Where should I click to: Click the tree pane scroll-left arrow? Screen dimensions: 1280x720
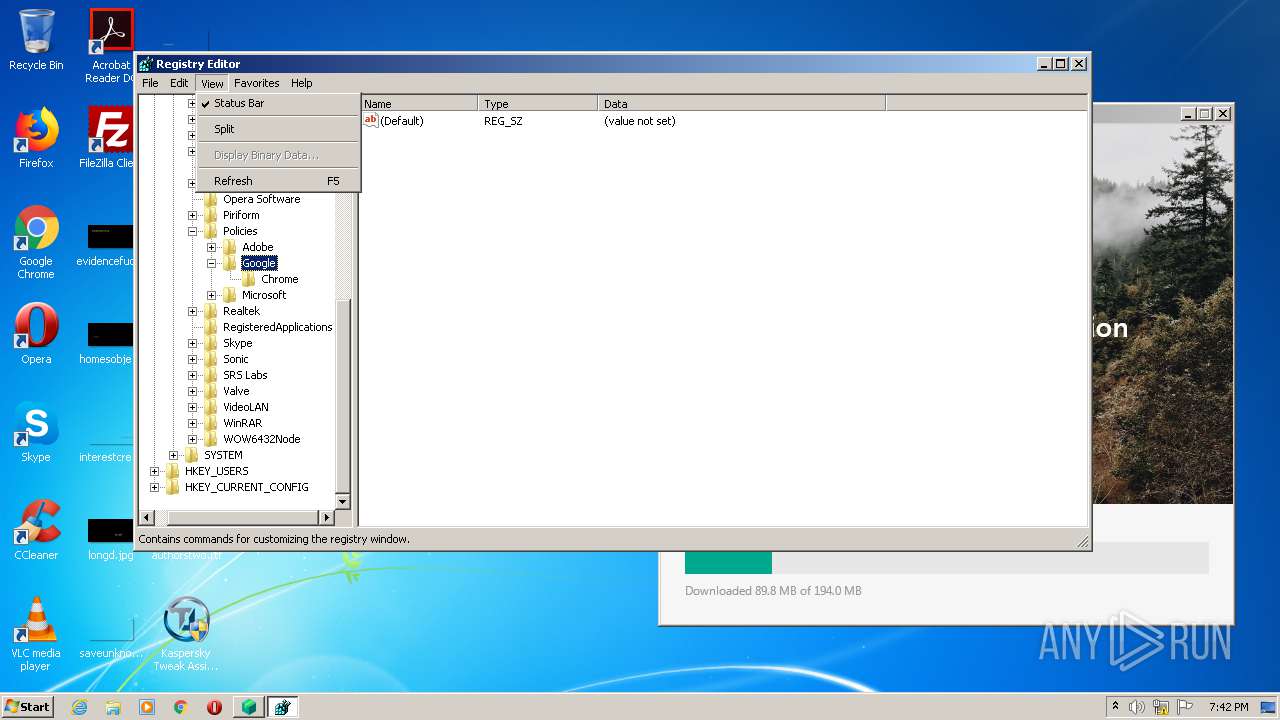[146, 517]
